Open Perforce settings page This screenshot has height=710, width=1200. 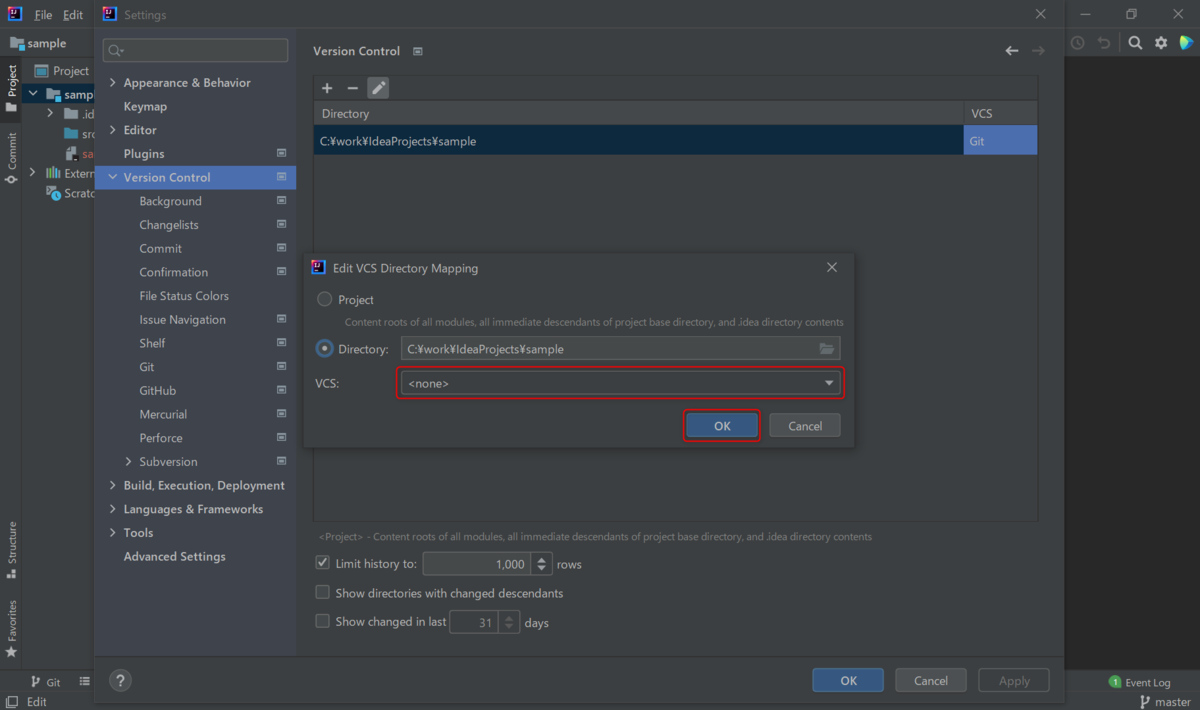coord(161,438)
